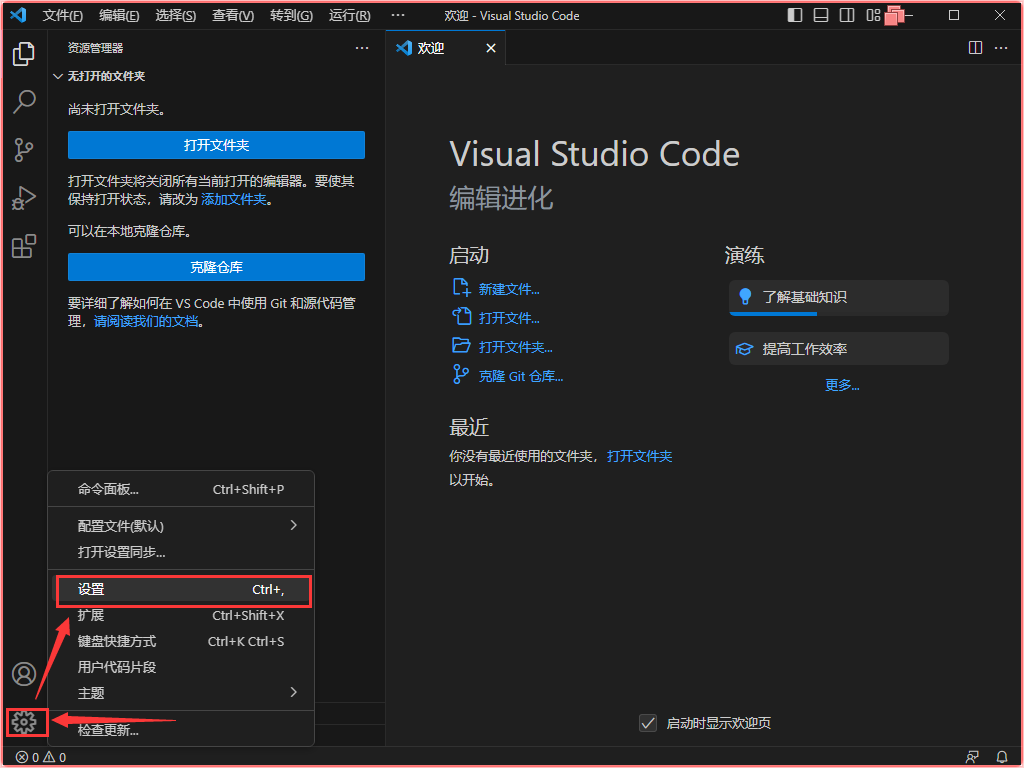Open the Accounts icon in activity bar
The image size is (1024, 768).
[24, 674]
